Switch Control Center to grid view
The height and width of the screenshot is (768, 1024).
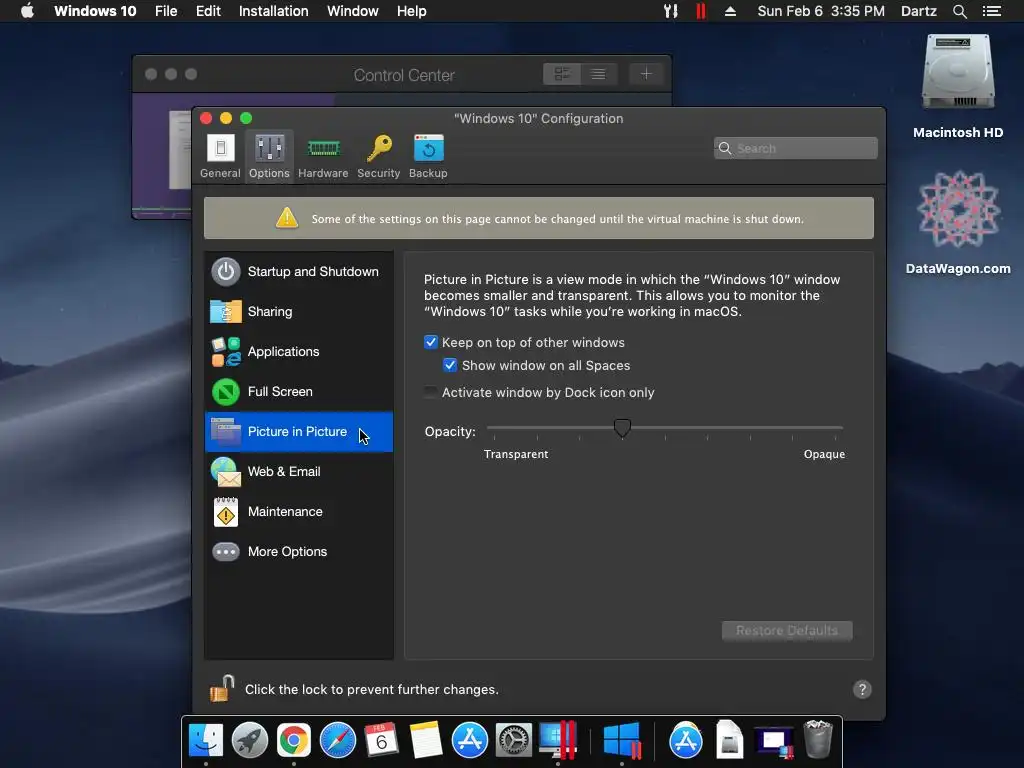click(562, 74)
